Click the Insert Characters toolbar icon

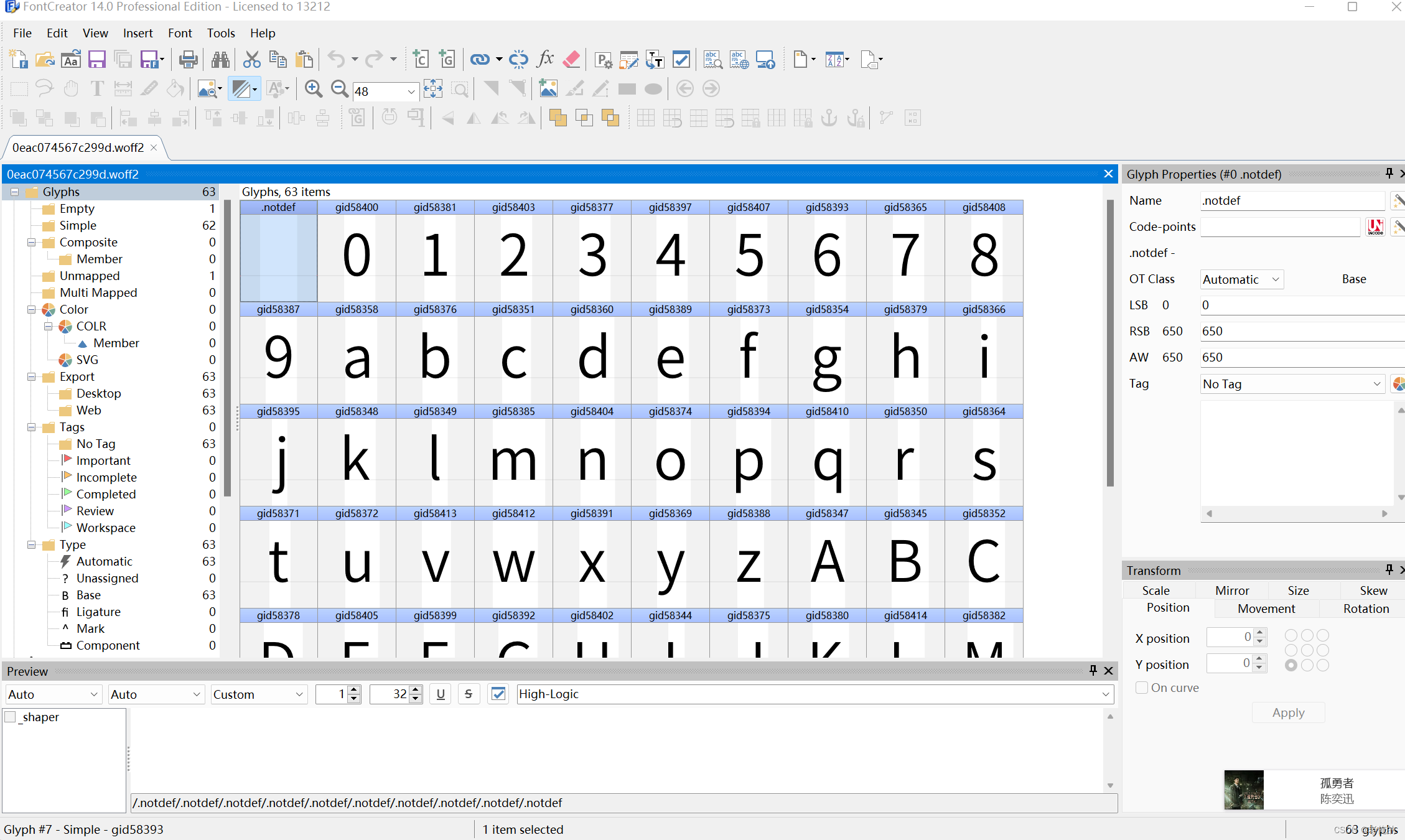pos(420,59)
